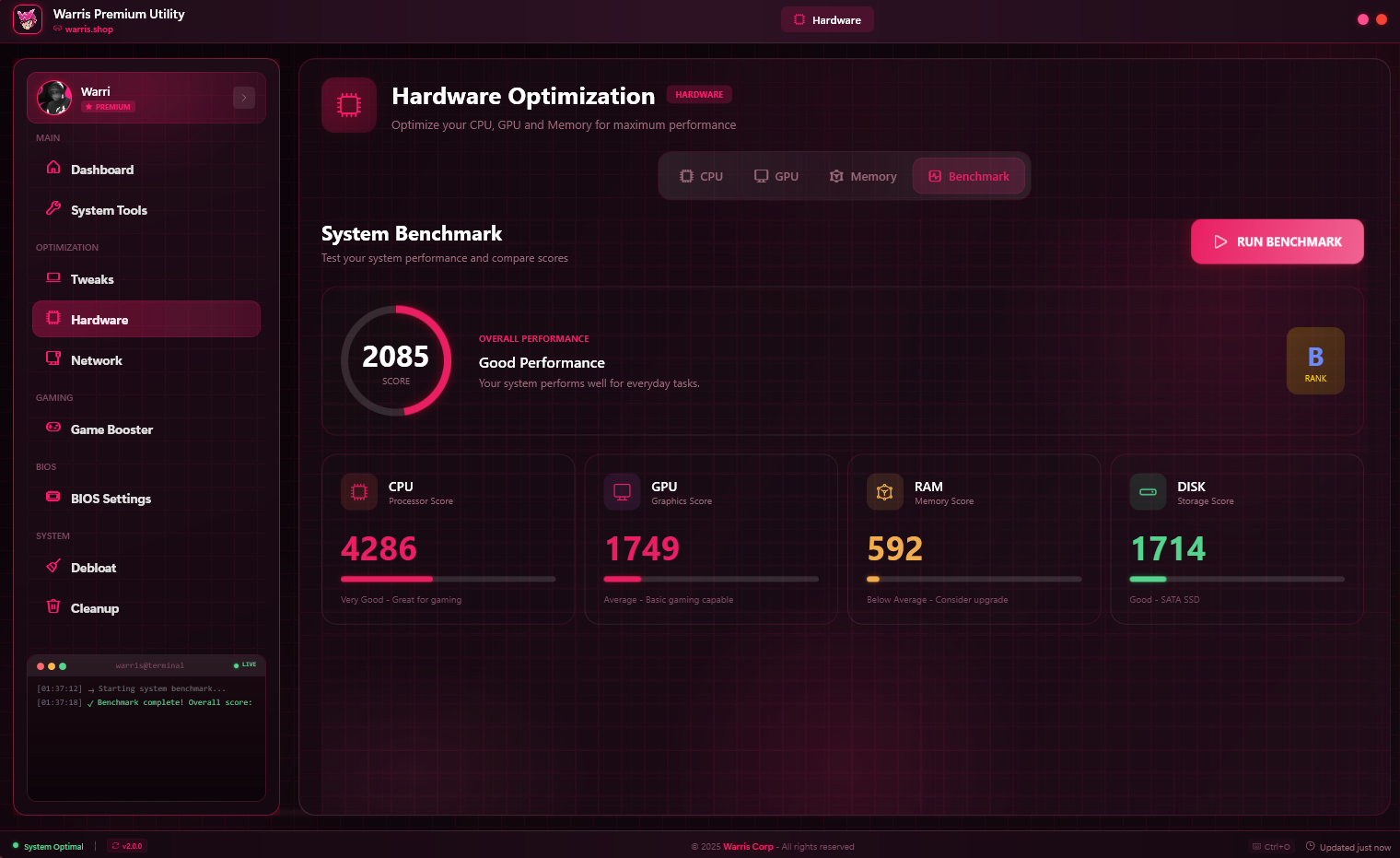Open the Hardware selector at the top bar

tap(826, 18)
